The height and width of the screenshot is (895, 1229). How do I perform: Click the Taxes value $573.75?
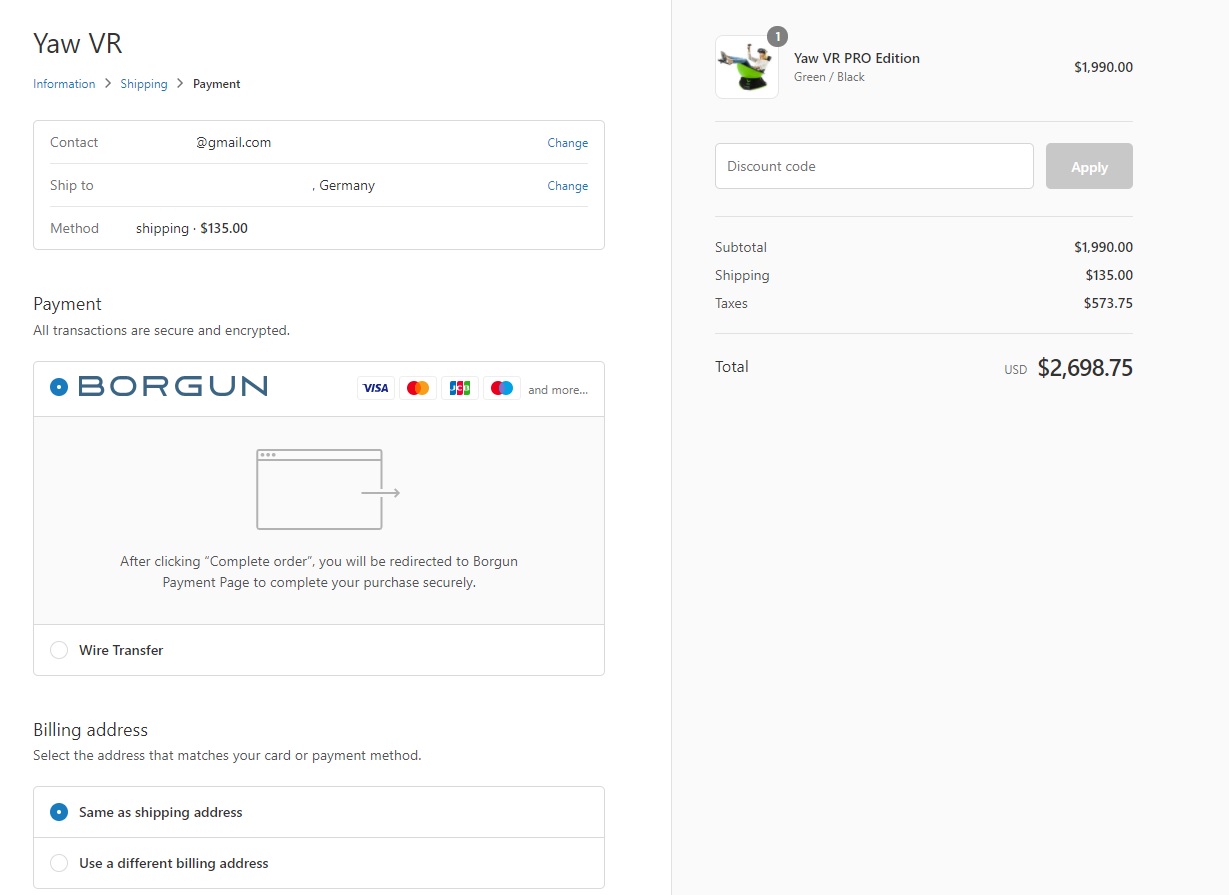(x=1108, y=303)
